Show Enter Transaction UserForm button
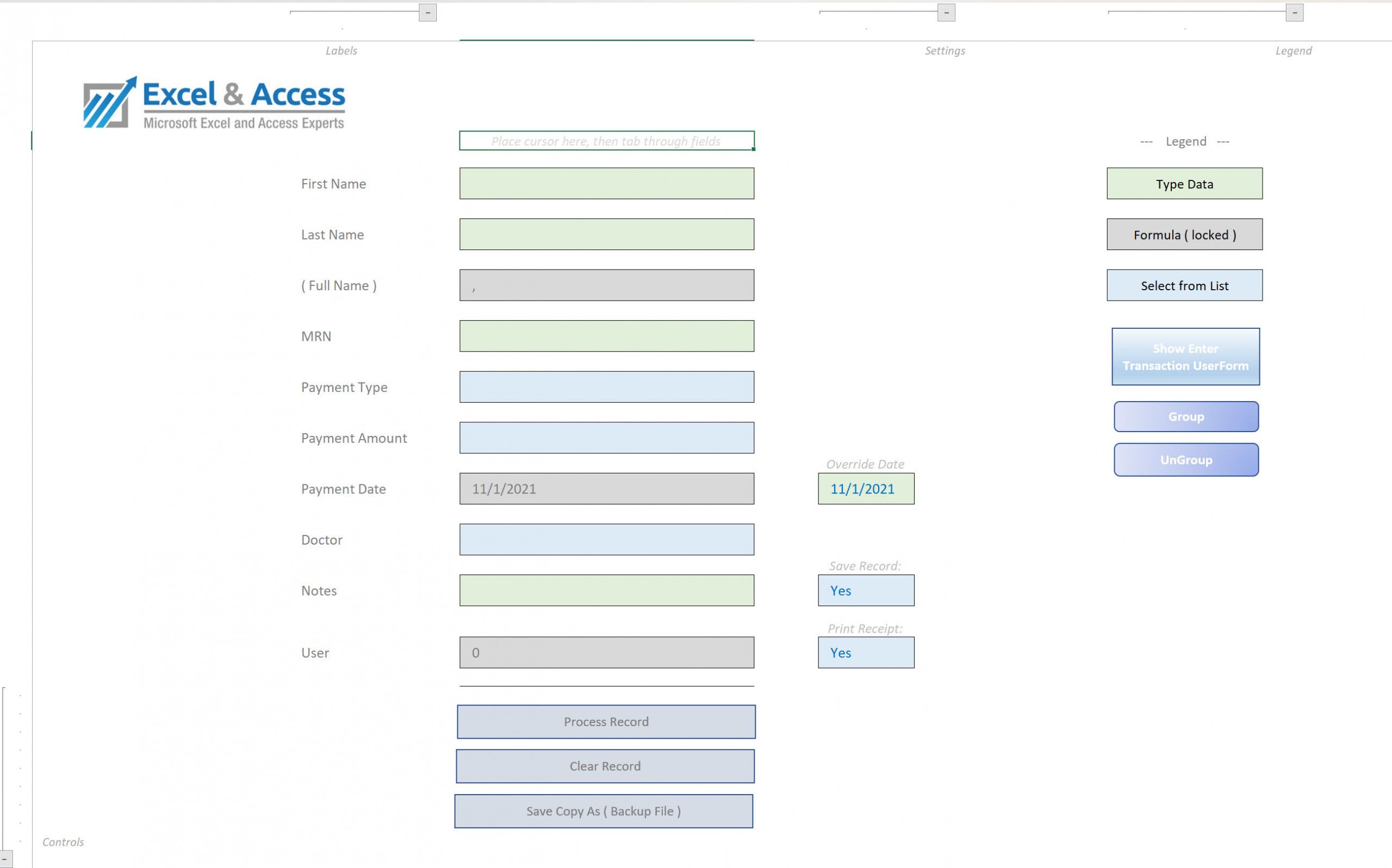 1185,357
